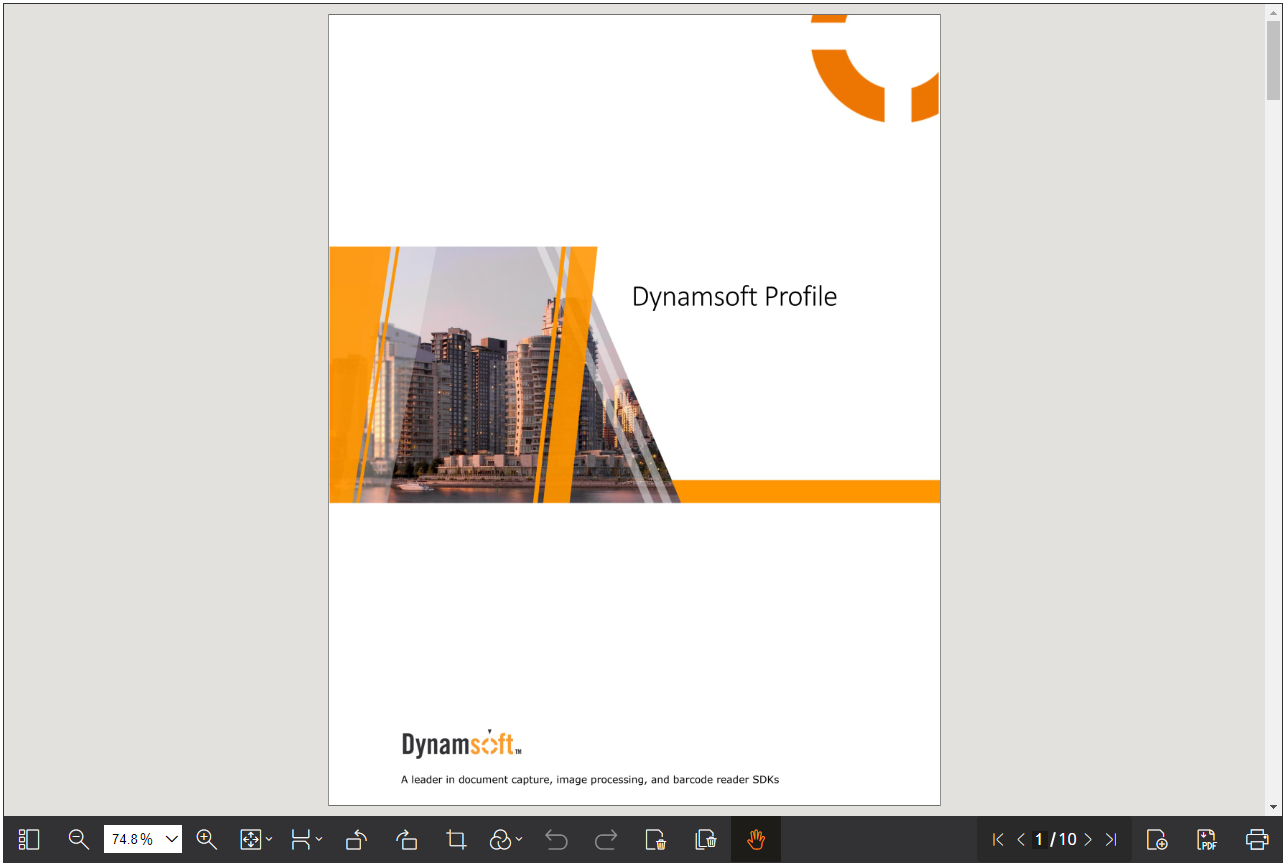Rotate the page clockwise

click(406, 840)
